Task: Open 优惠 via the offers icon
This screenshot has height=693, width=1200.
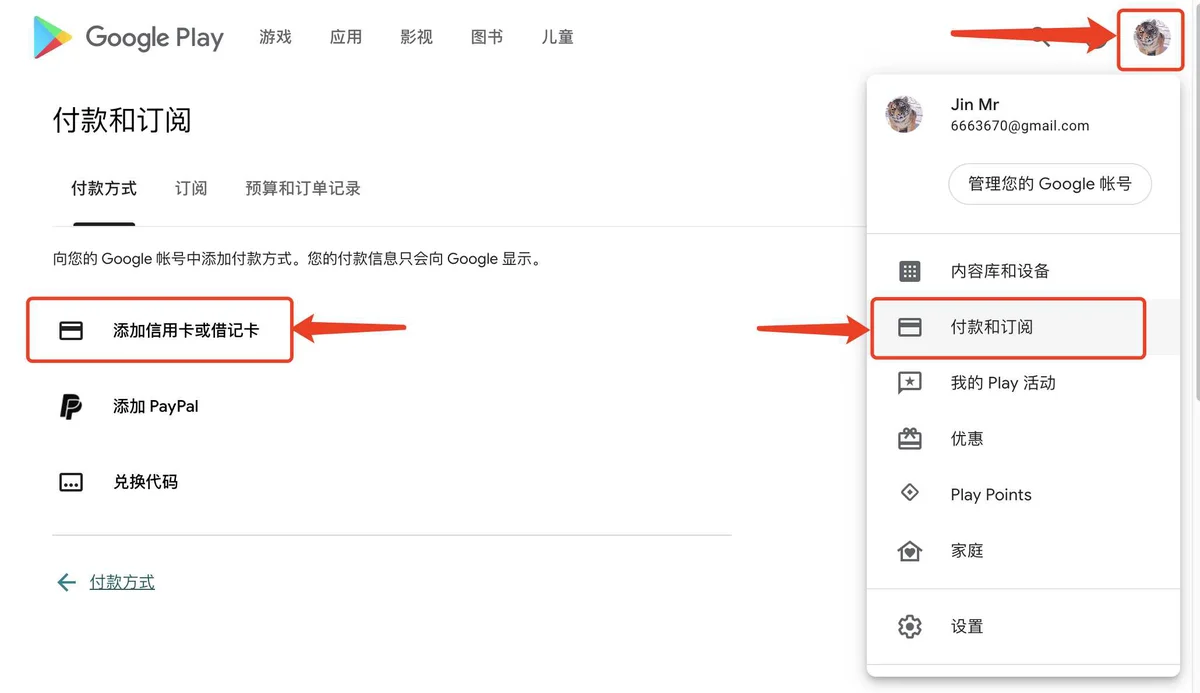Action: (x=910, y=438)
